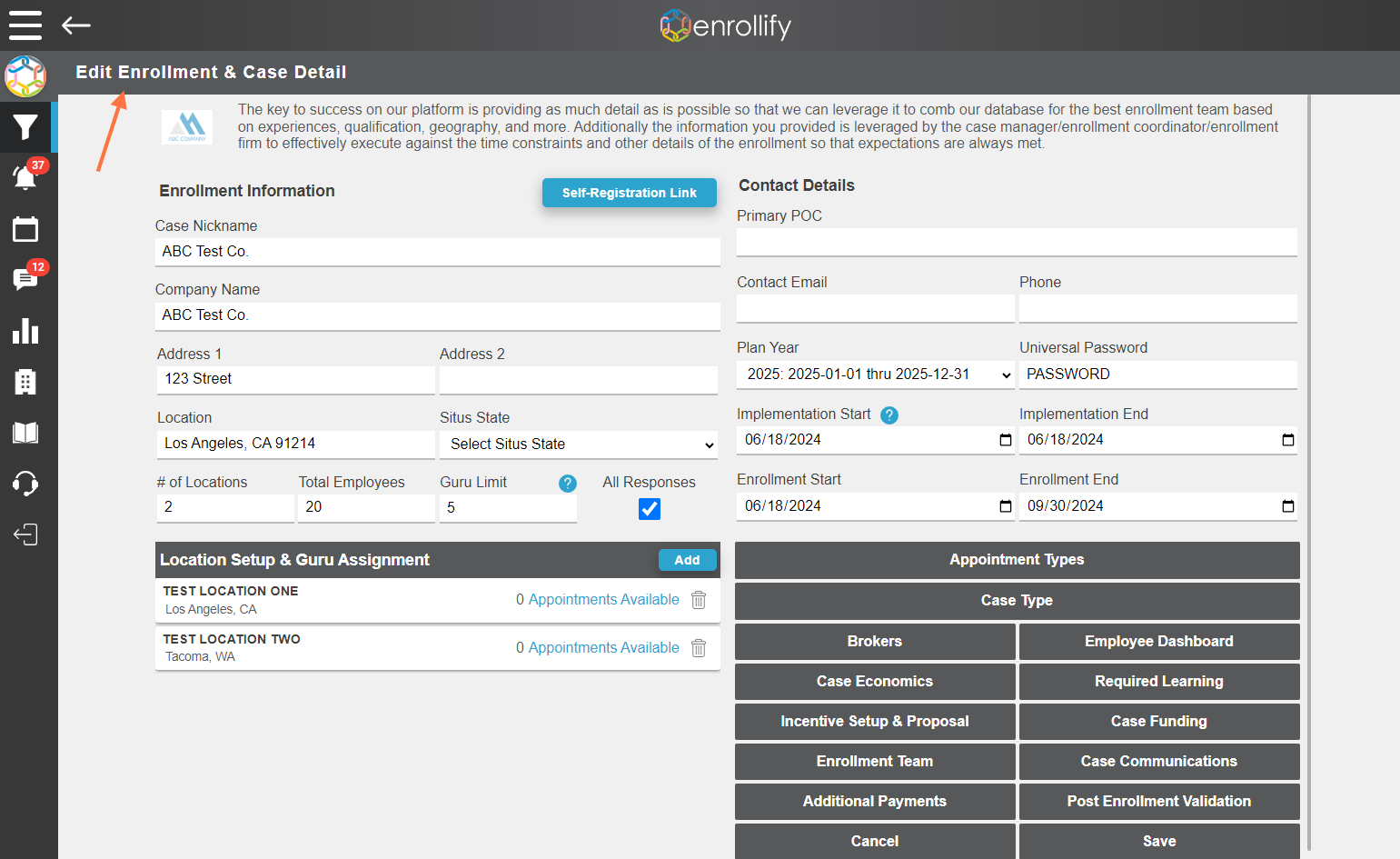Open Required Learning
The image size is (1400, 859).
1159,682
